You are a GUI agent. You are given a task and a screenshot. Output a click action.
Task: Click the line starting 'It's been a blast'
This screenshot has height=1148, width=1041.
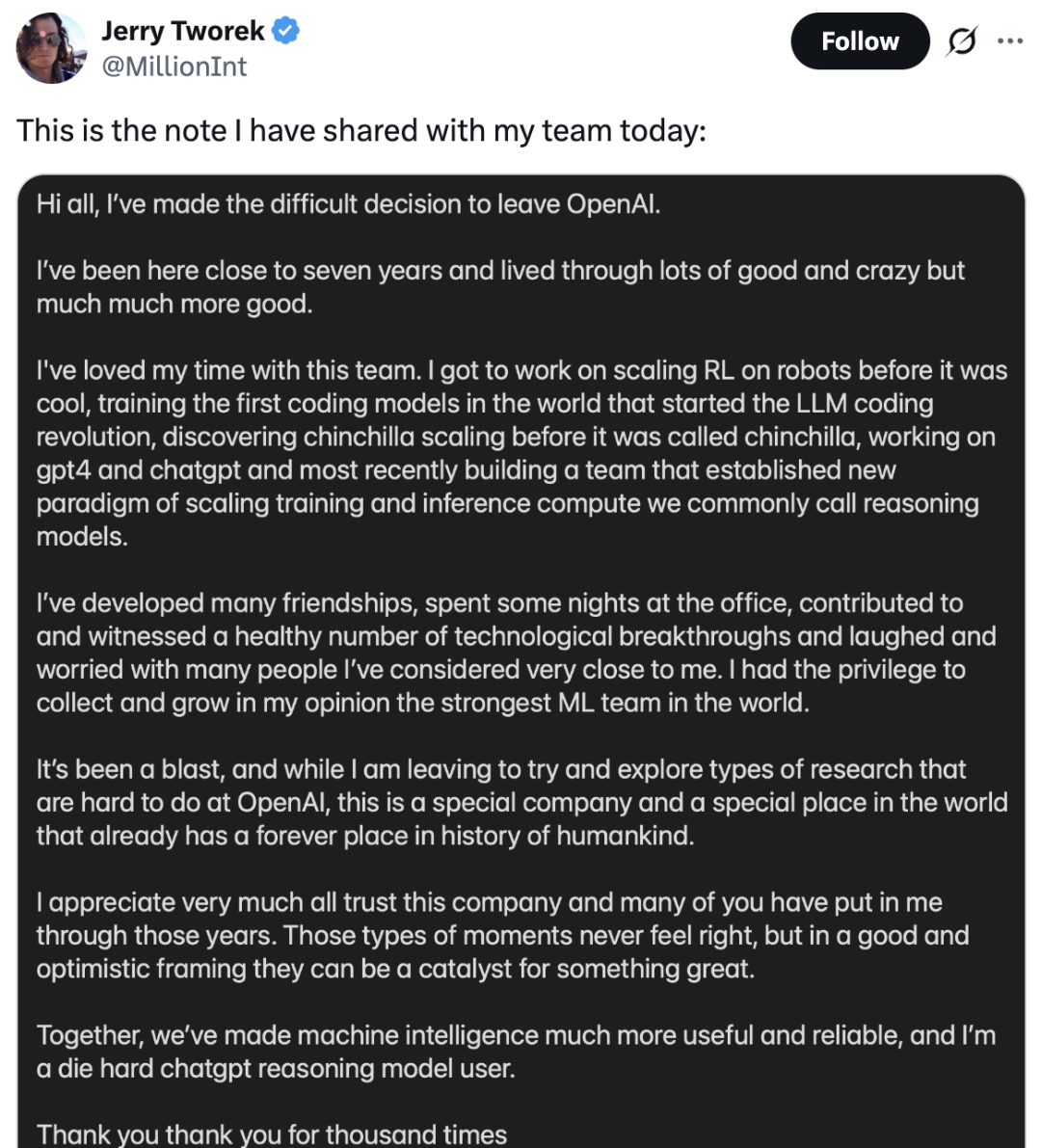(x=500, y=769)
